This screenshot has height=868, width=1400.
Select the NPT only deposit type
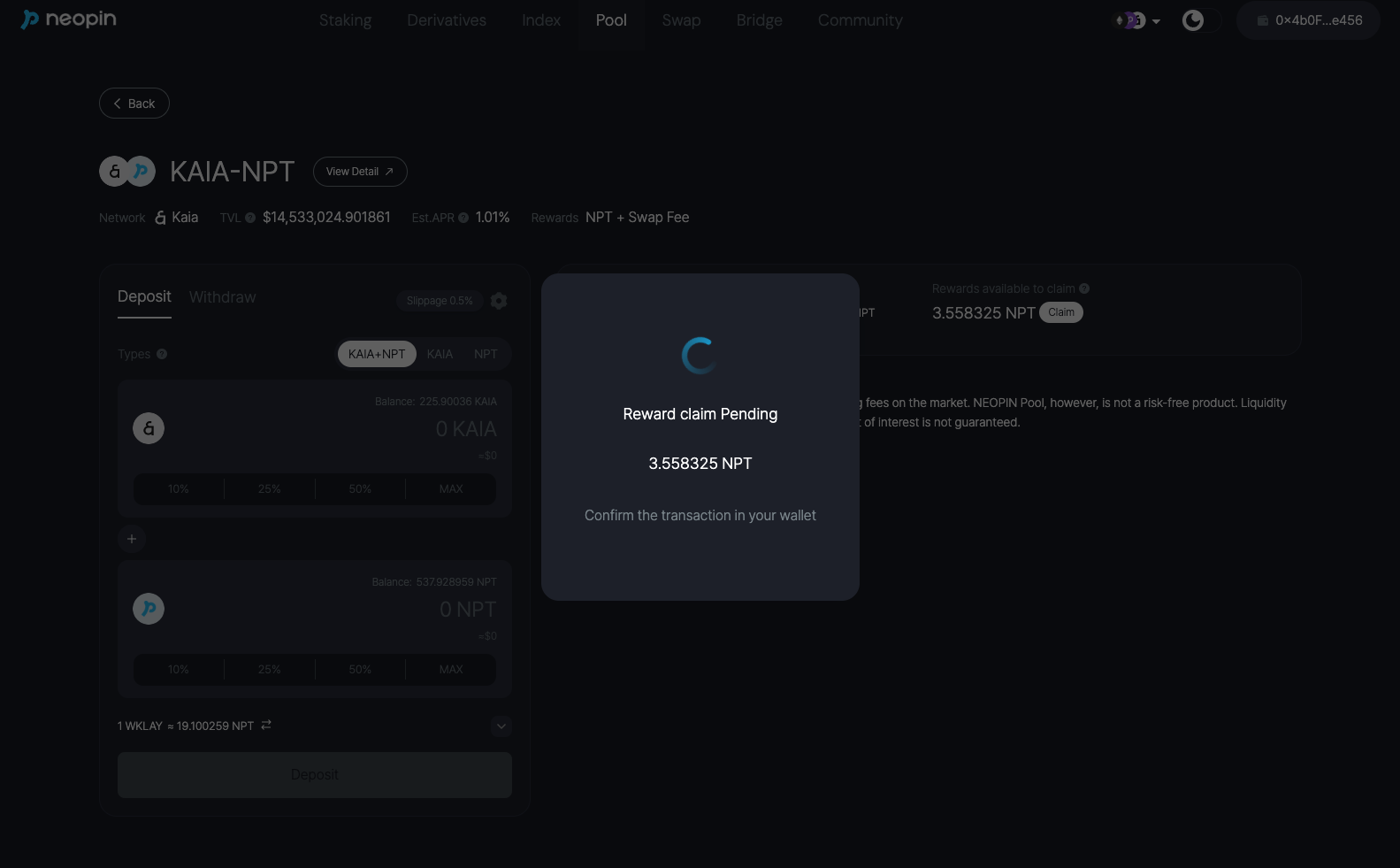pos(486,354)
